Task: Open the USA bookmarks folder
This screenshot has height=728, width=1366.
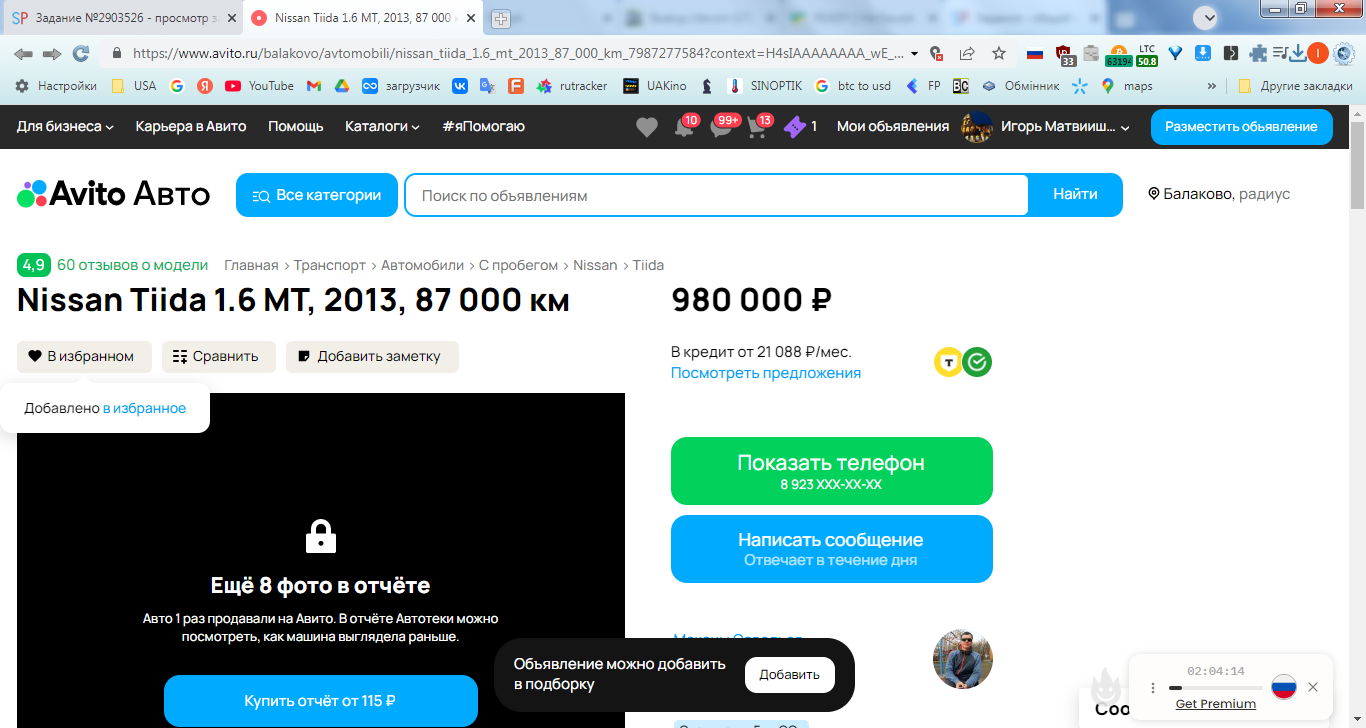Action: click(134, 86)
